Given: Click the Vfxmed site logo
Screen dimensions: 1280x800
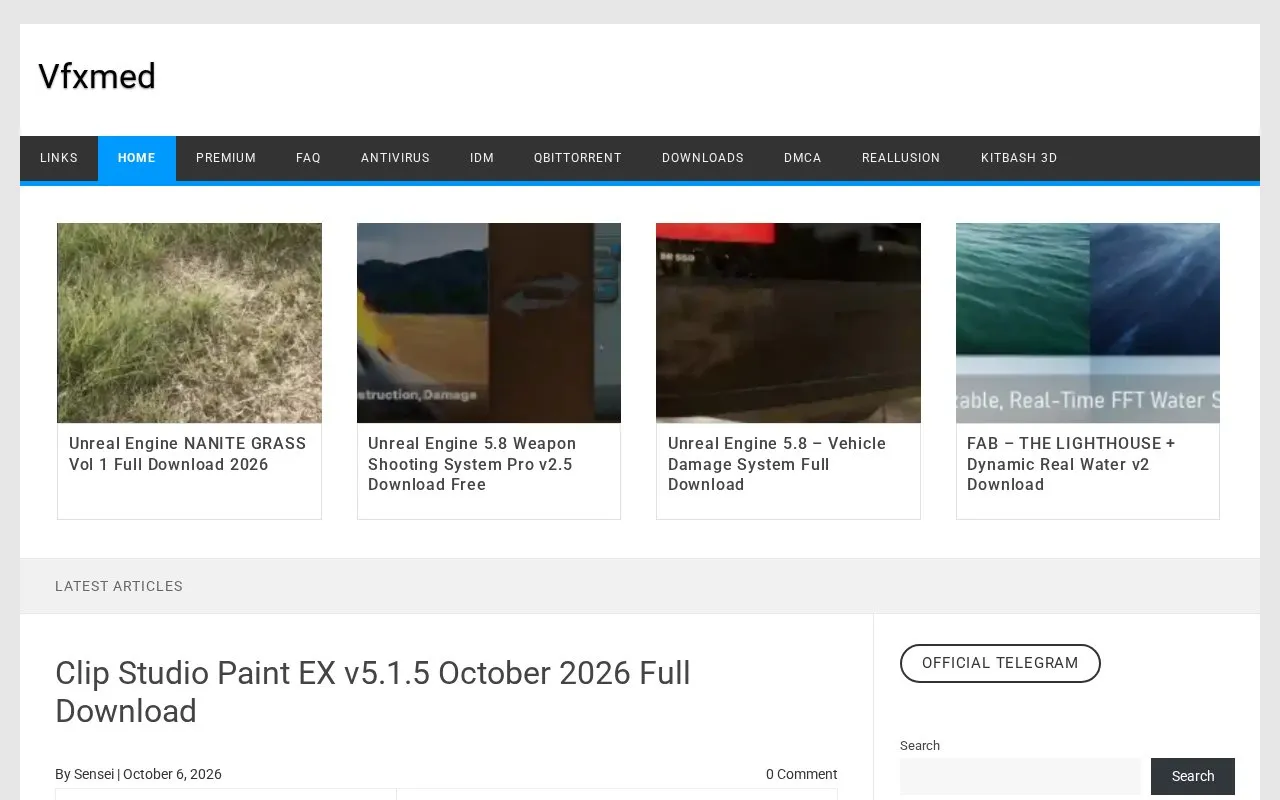Looking at the screenshot, I should click(x=97, y=76).
